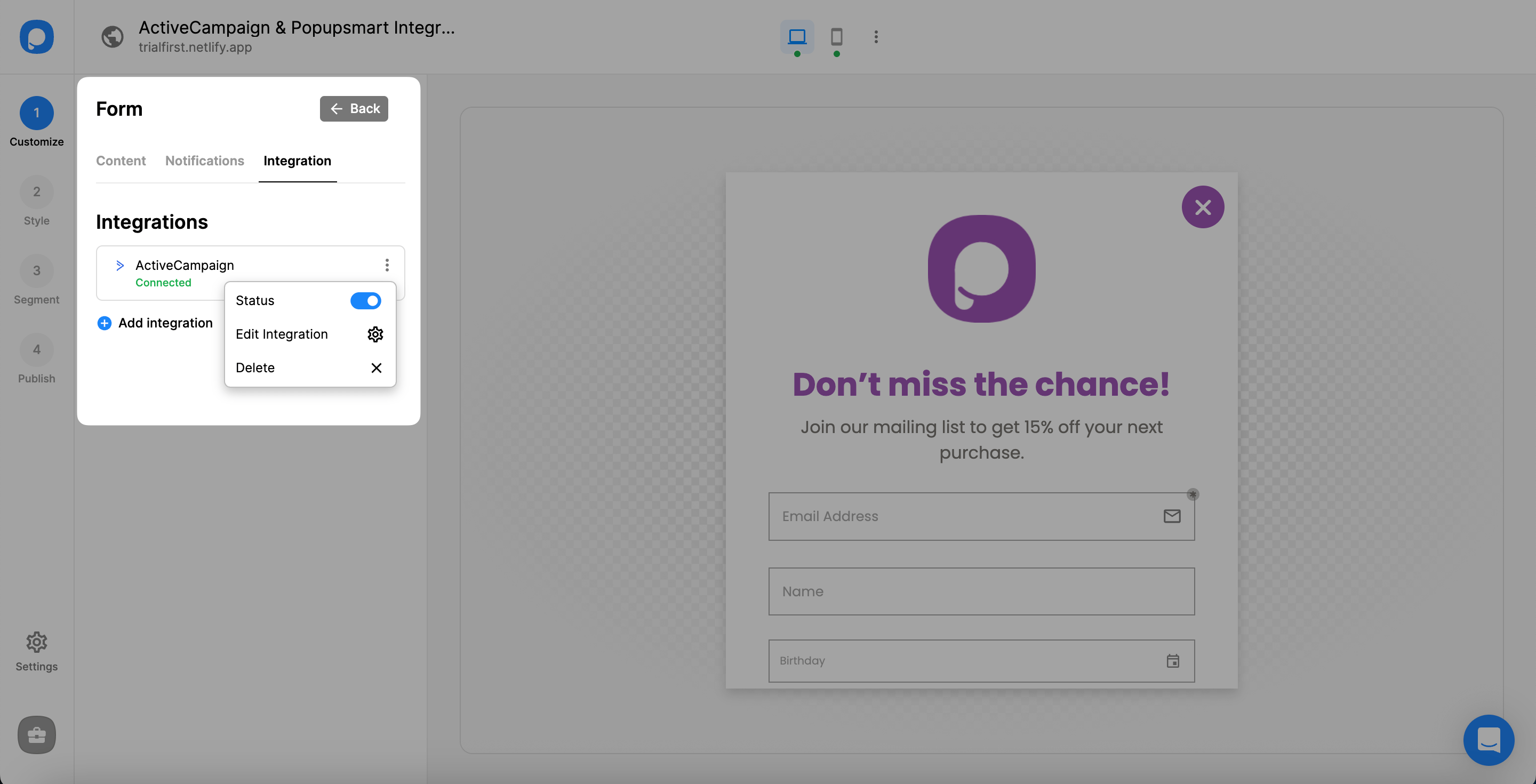The width and height of the screenshot is (1536, 784).
Task: Select the Content tab in Form panel
Action: tap(121, 160)
